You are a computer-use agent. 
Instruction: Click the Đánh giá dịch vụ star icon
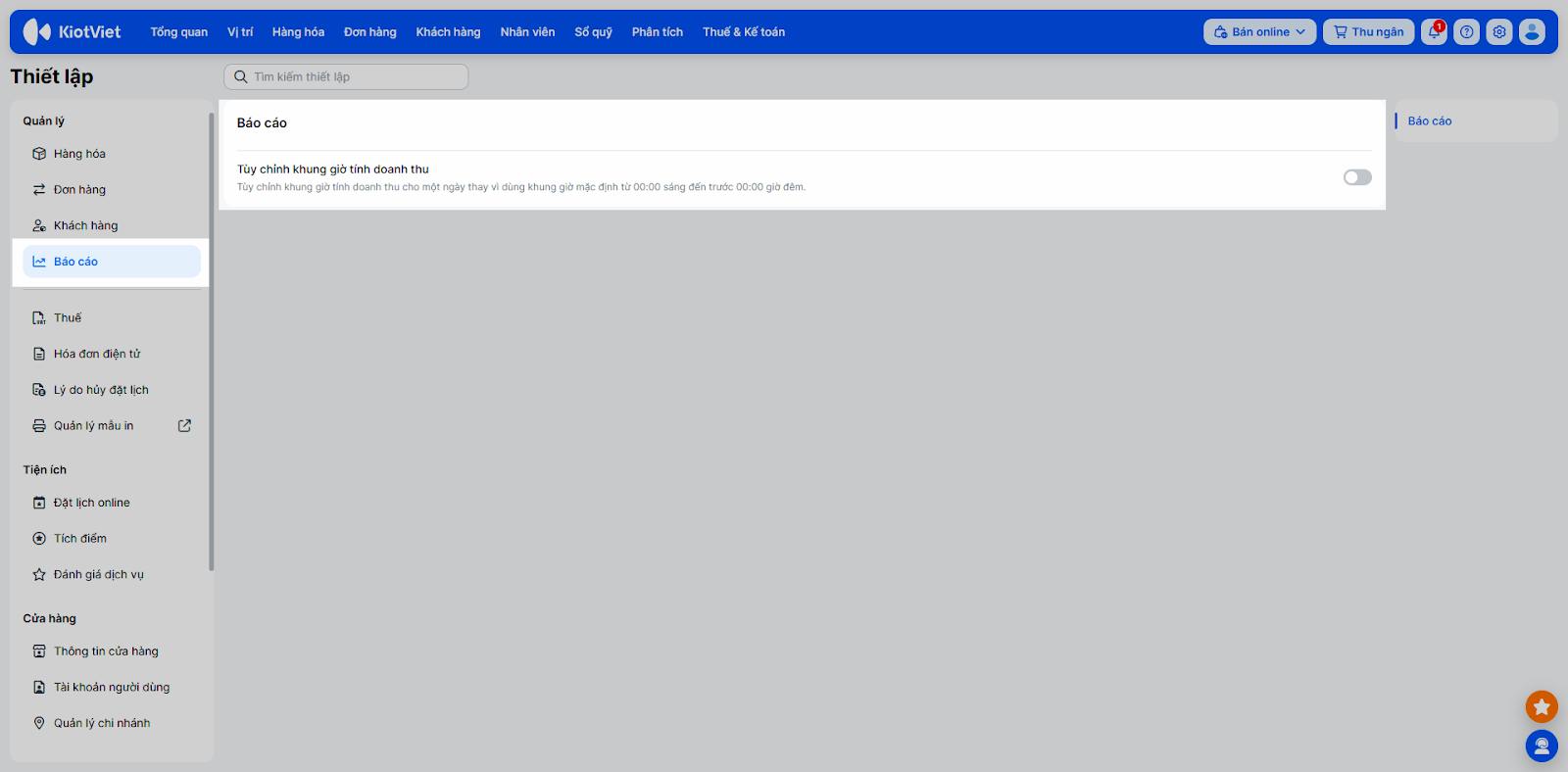coord(39,575)
